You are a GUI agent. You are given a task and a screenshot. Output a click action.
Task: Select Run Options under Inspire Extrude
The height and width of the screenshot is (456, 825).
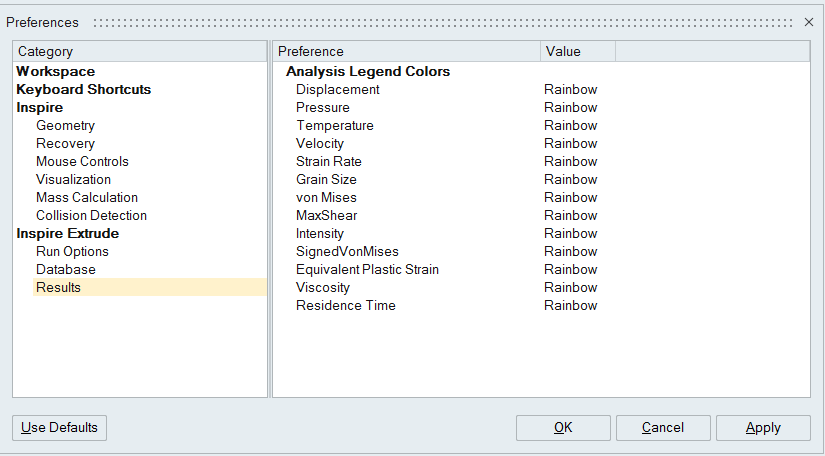(72, 252)
